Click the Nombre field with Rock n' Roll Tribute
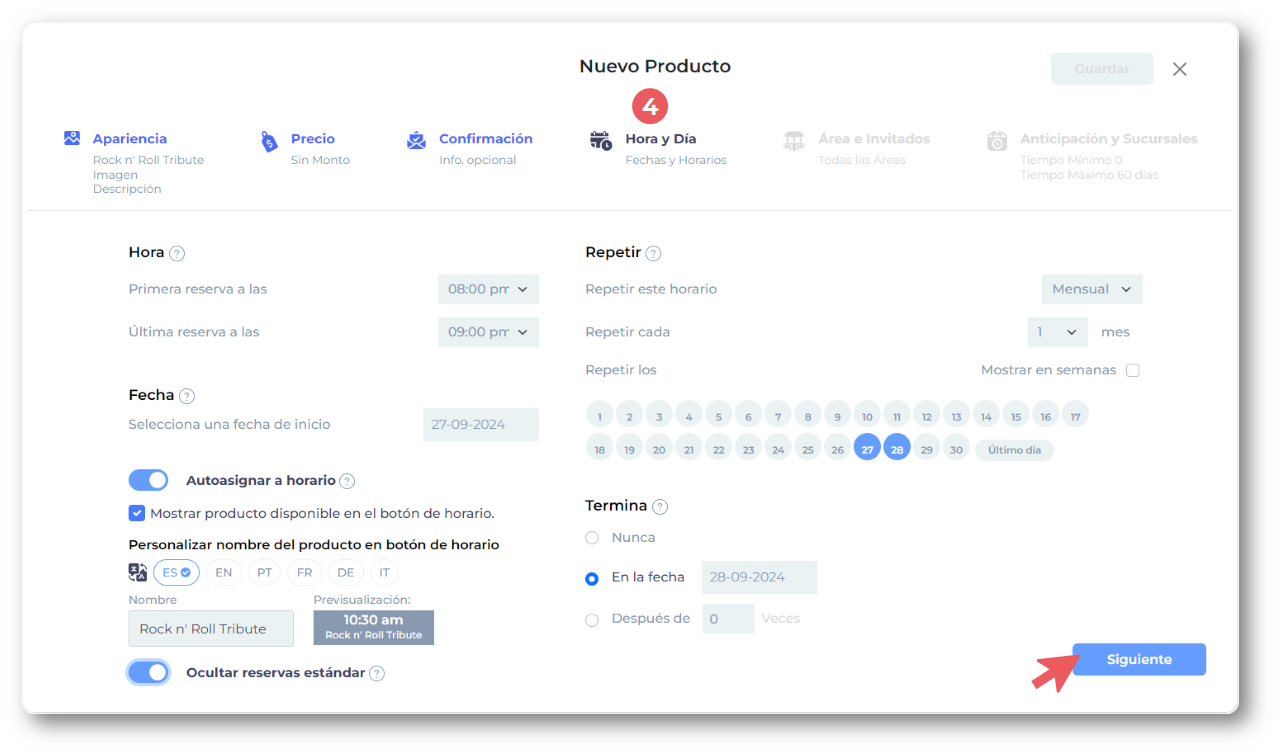 pyautogui.click(x=211, y=629)
